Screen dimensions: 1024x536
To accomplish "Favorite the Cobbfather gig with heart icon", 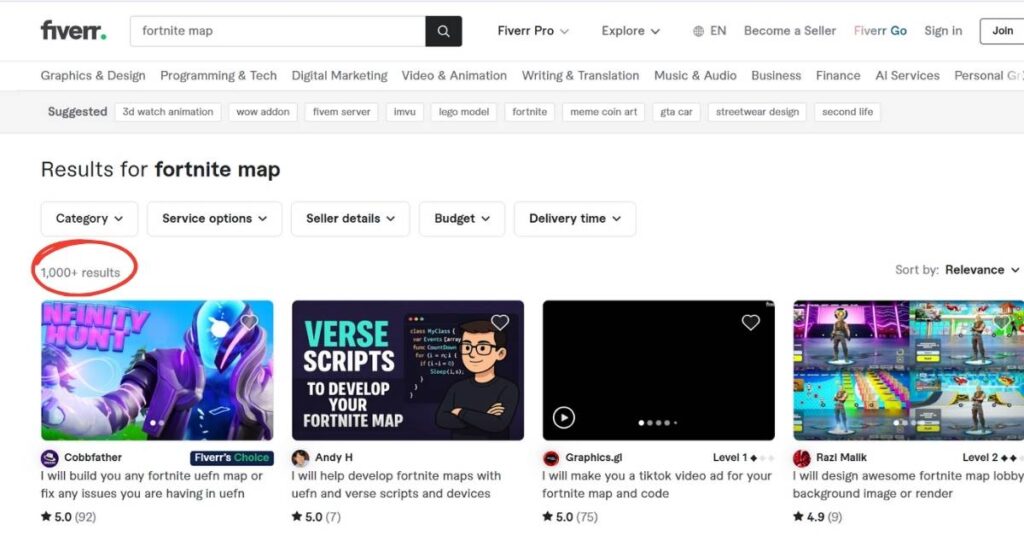I will (x=249, y=322).
